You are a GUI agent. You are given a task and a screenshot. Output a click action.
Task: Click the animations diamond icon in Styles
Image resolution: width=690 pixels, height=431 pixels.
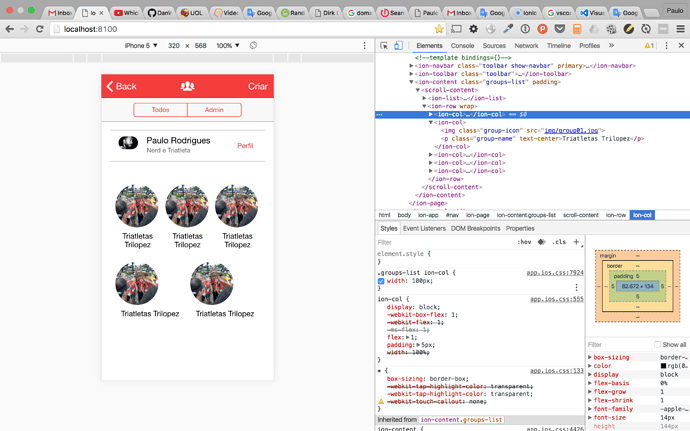541,242
